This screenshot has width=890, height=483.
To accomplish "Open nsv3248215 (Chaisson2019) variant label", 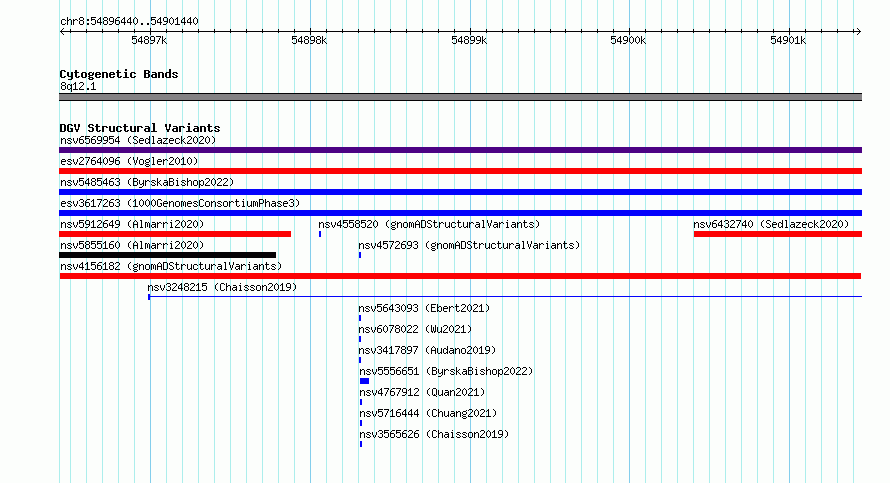I will (x=222, y=287).
